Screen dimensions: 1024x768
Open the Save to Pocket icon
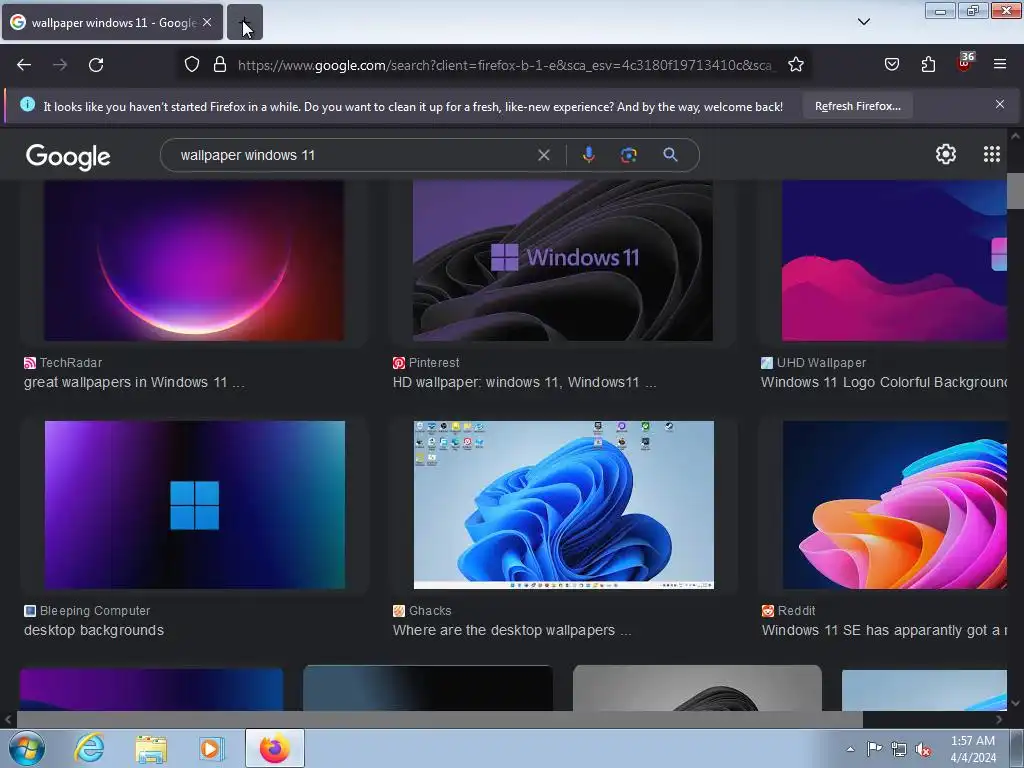point(891,64)
